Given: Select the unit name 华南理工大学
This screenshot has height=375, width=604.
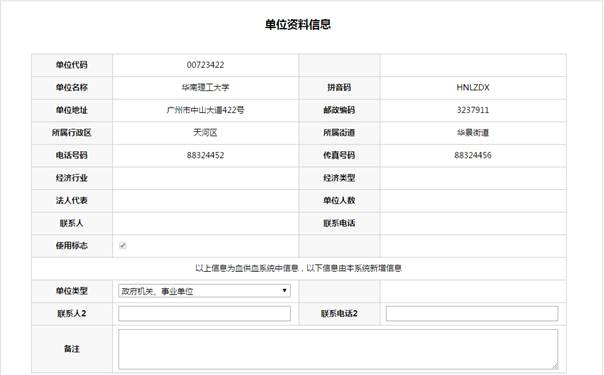Looking at the screenshot, I should 205,87.
